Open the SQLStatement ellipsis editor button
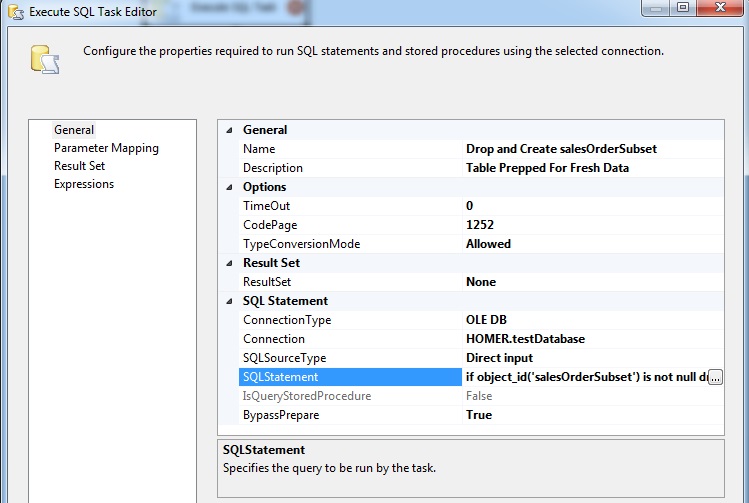749x503 pixels. (715, 377)
